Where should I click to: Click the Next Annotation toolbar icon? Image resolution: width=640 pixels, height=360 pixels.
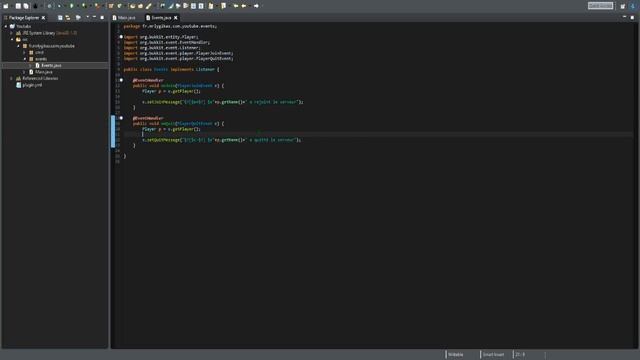(211, 6)
